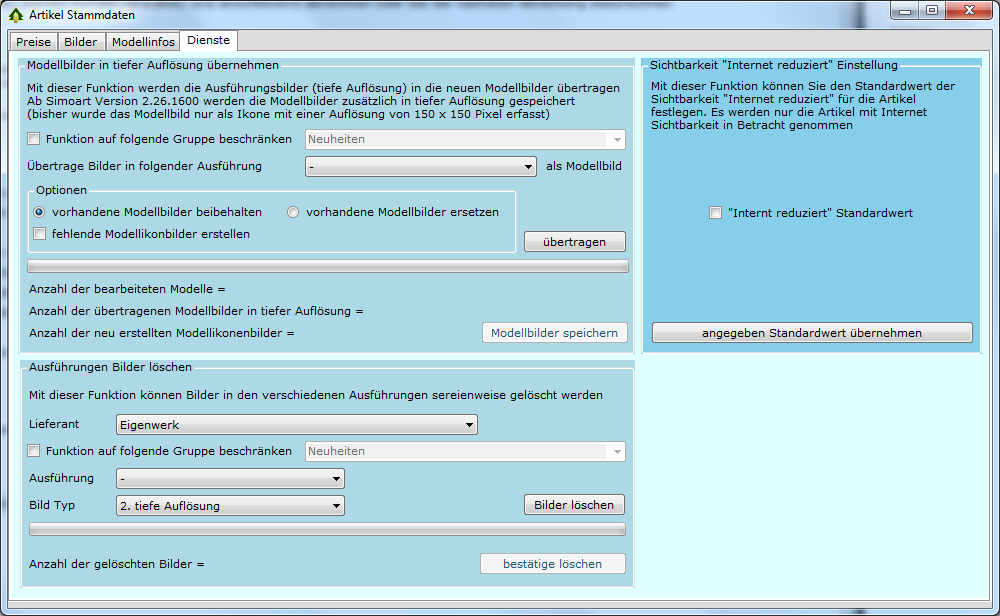The width and height of the screenshot is (1000, 616).
Task: Enable group restriction checkbox in Modellbilder section
Action: pyautogui.click(x=35, y=140)
